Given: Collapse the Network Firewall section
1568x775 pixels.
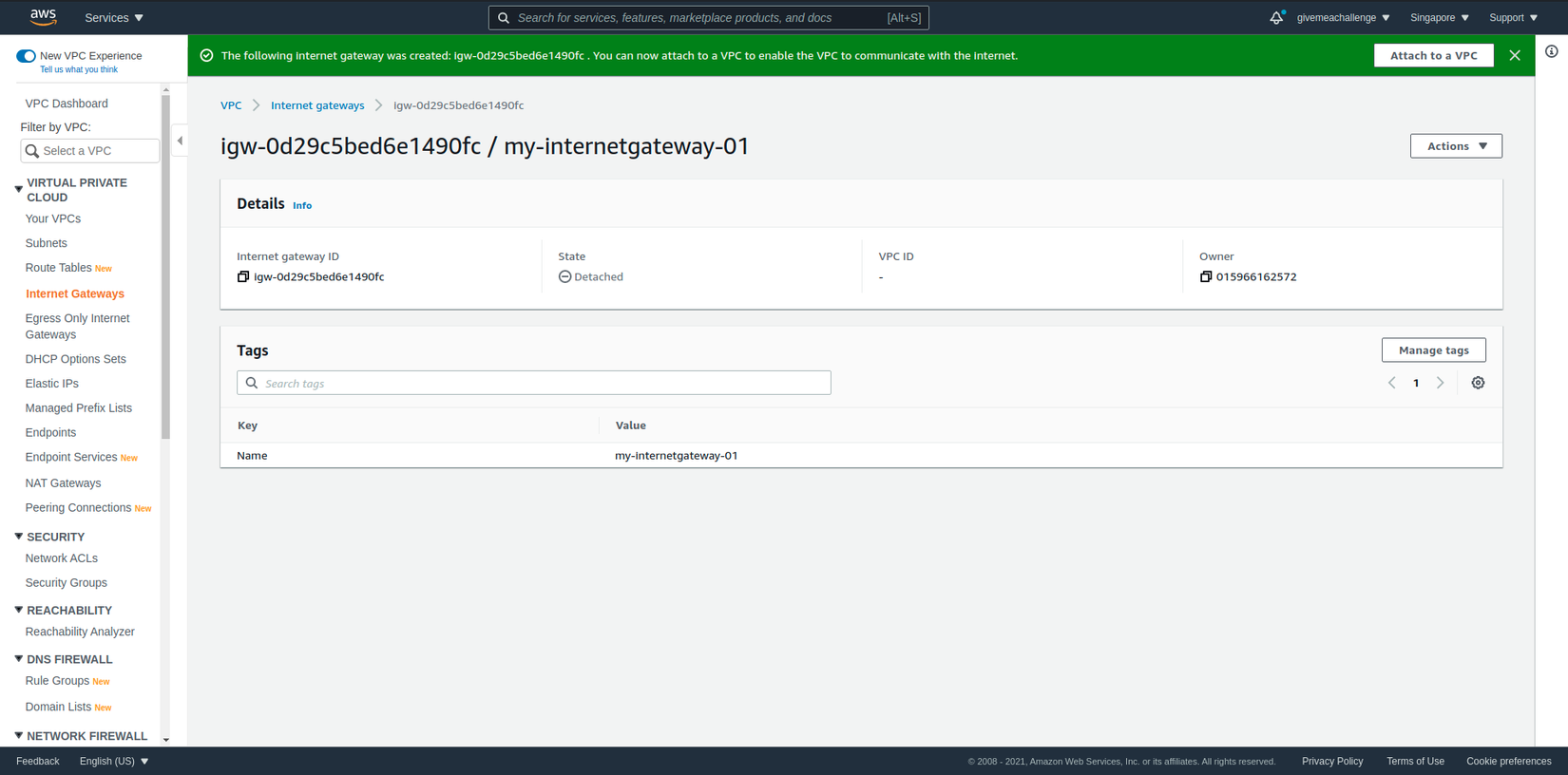Looking at the screenshot, I should 18,736.
